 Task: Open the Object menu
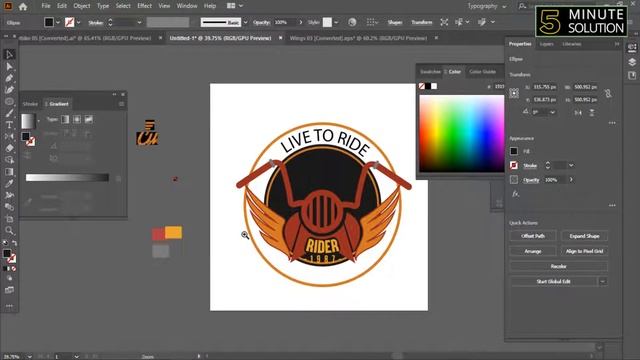pyautogui.click(x=82, y=6)
